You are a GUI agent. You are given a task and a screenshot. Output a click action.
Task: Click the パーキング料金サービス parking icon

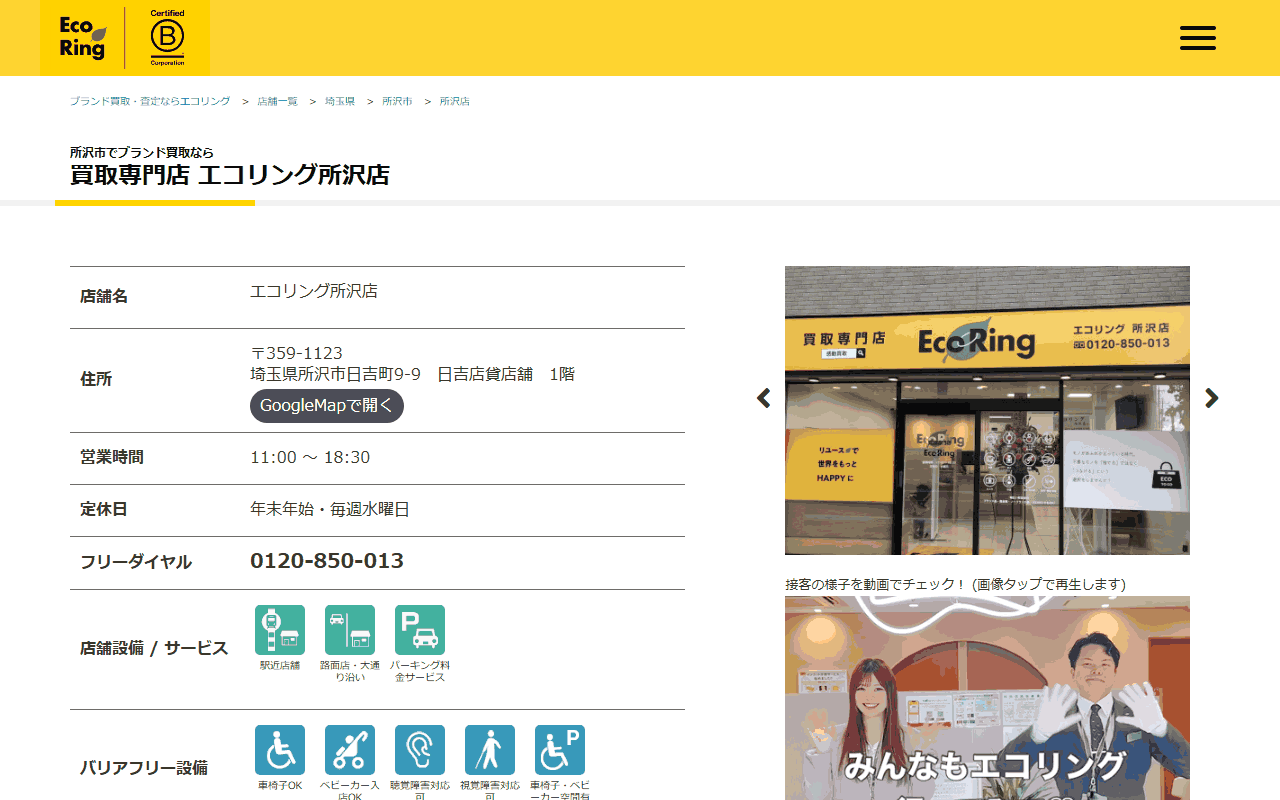[x=420, y=630]
